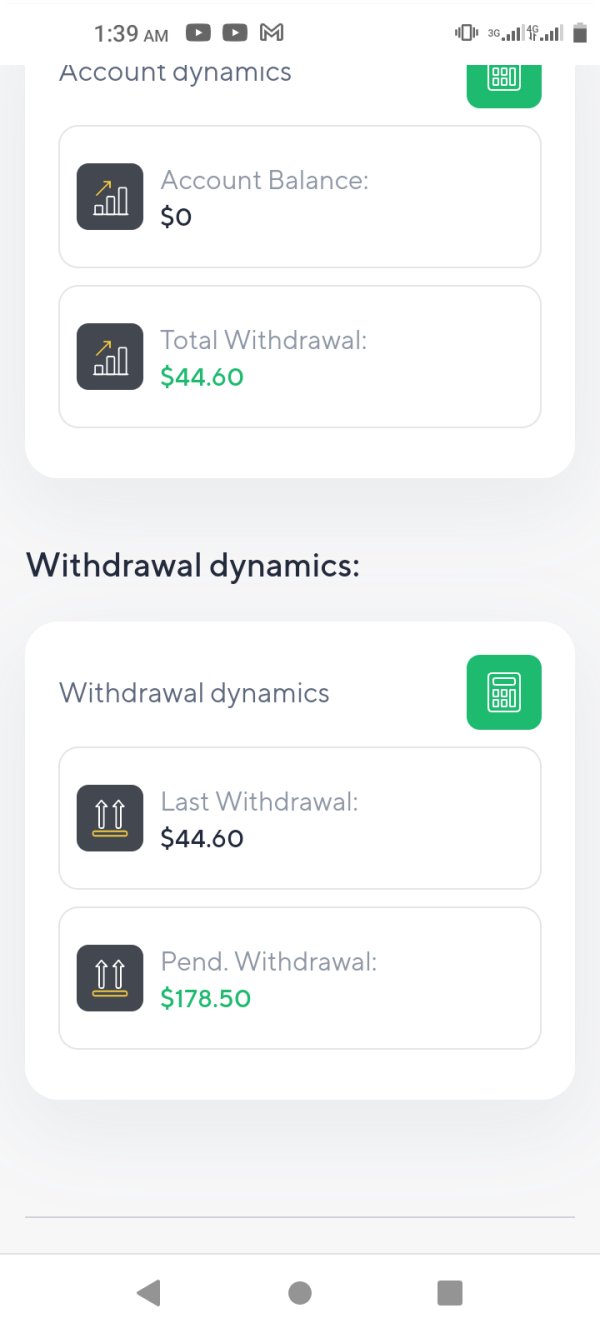The height and width of the screenshot is (1333, 600).
Task: Tap the green calculator icon in Withdrawal dynamics
Action: tap(504, 692)
